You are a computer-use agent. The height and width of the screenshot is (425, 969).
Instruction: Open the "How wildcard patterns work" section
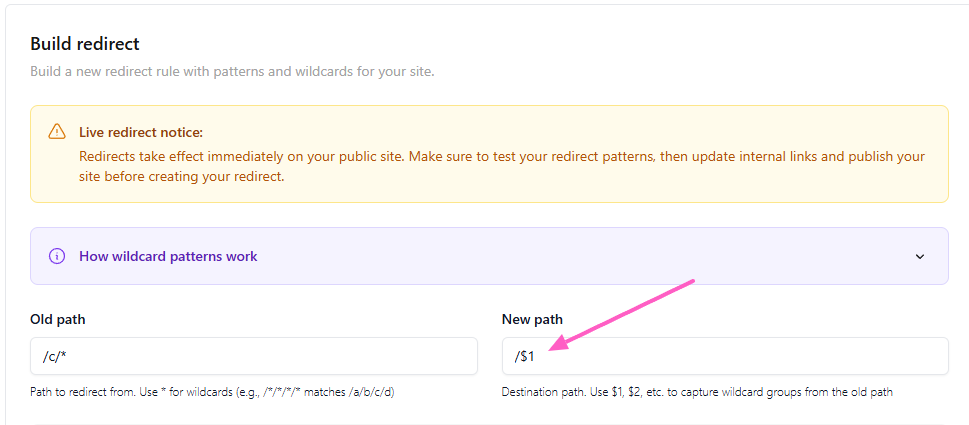pyautogui.click(x=168, y=256)
